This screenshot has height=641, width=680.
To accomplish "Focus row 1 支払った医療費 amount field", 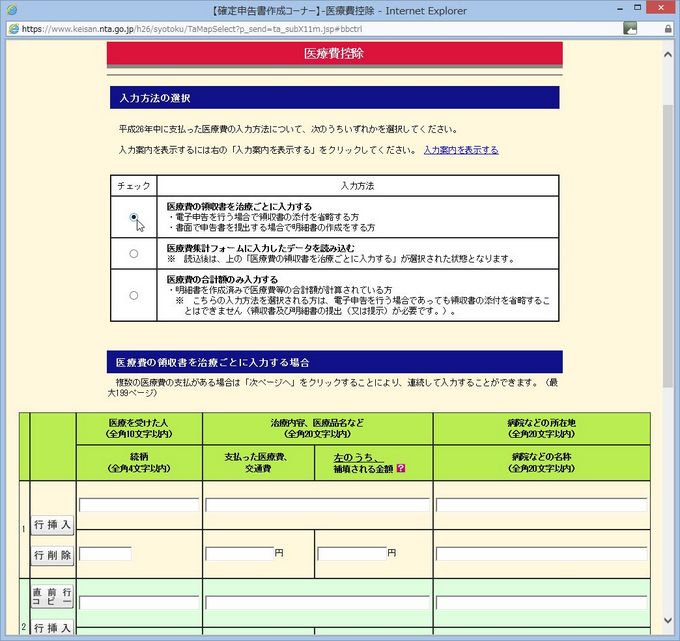I will pos(239,553).
